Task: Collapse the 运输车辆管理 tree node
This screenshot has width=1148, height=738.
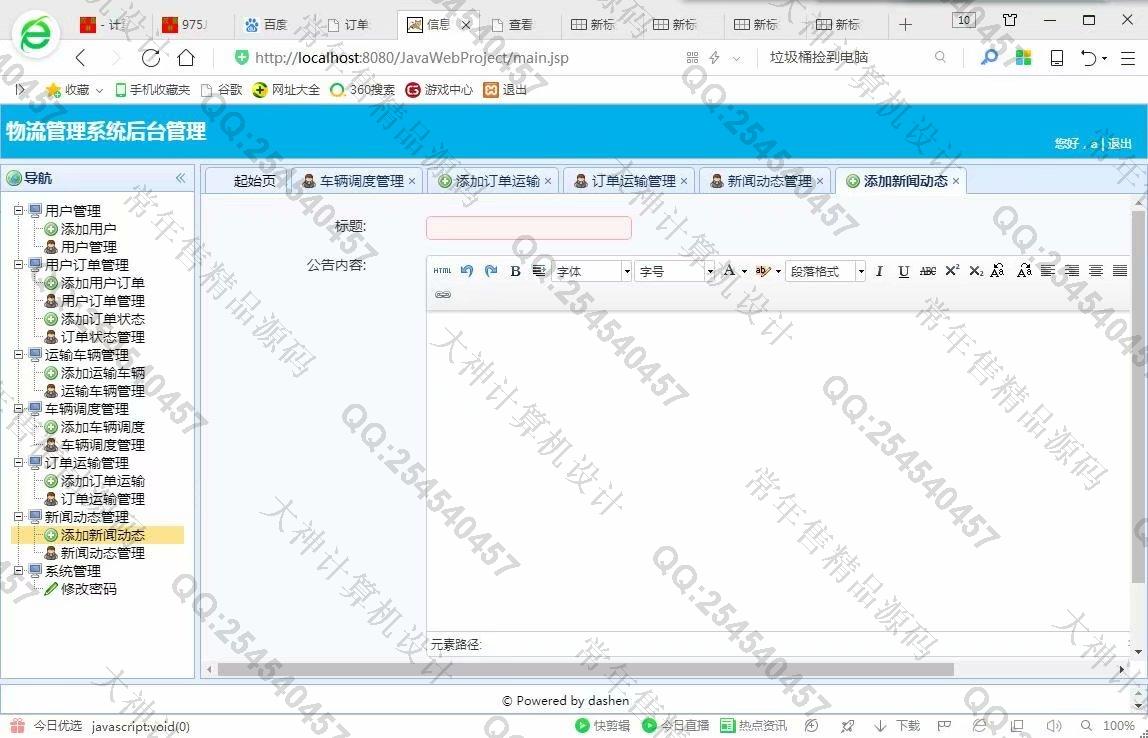Action: point(18,355)
